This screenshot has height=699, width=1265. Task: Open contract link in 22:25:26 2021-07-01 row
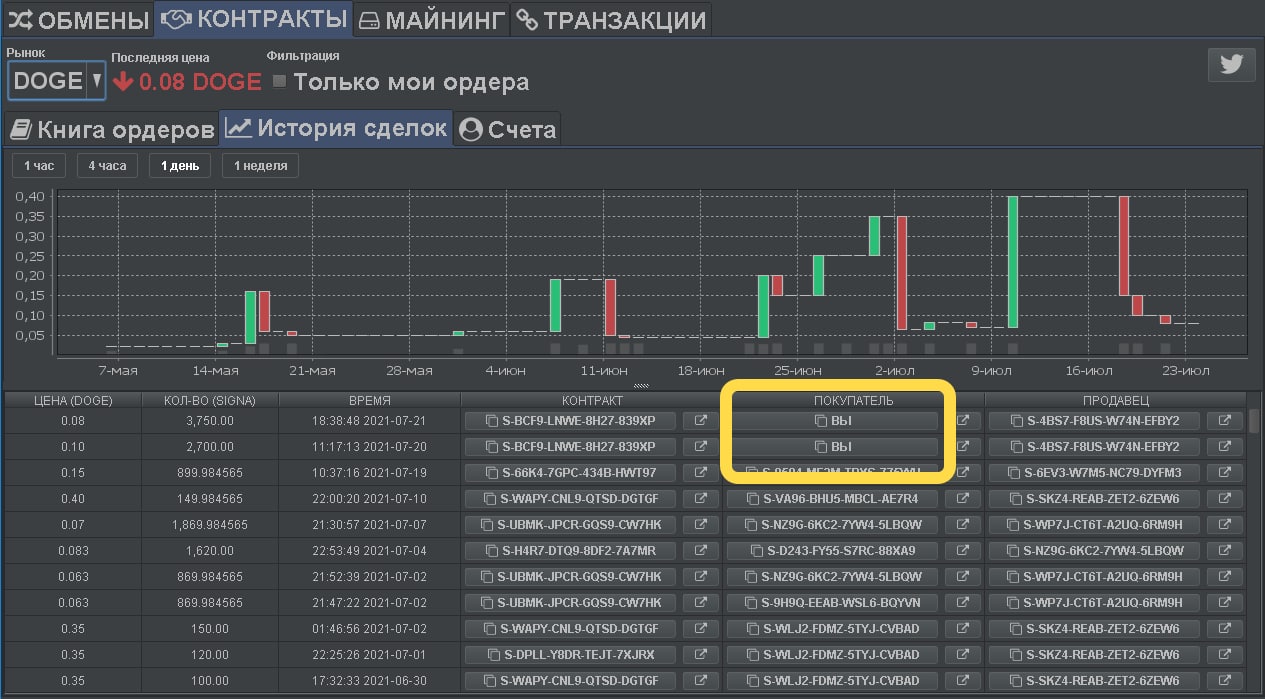coord(700,655)
